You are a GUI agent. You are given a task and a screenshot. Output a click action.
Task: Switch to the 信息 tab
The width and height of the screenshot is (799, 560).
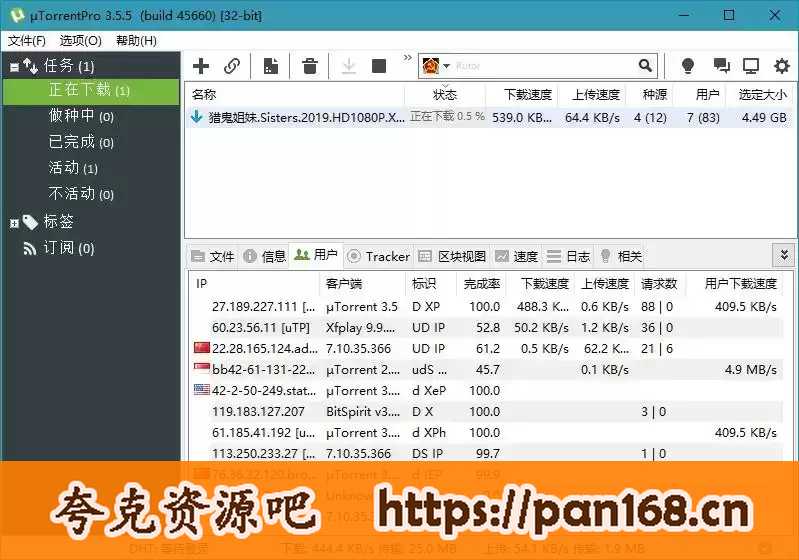[x=264, y=256]
